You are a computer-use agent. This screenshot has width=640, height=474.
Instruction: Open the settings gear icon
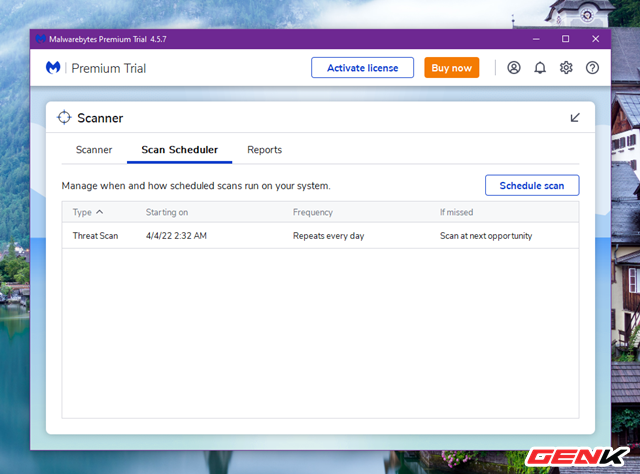pyautogui.click(x=566, y=68)
